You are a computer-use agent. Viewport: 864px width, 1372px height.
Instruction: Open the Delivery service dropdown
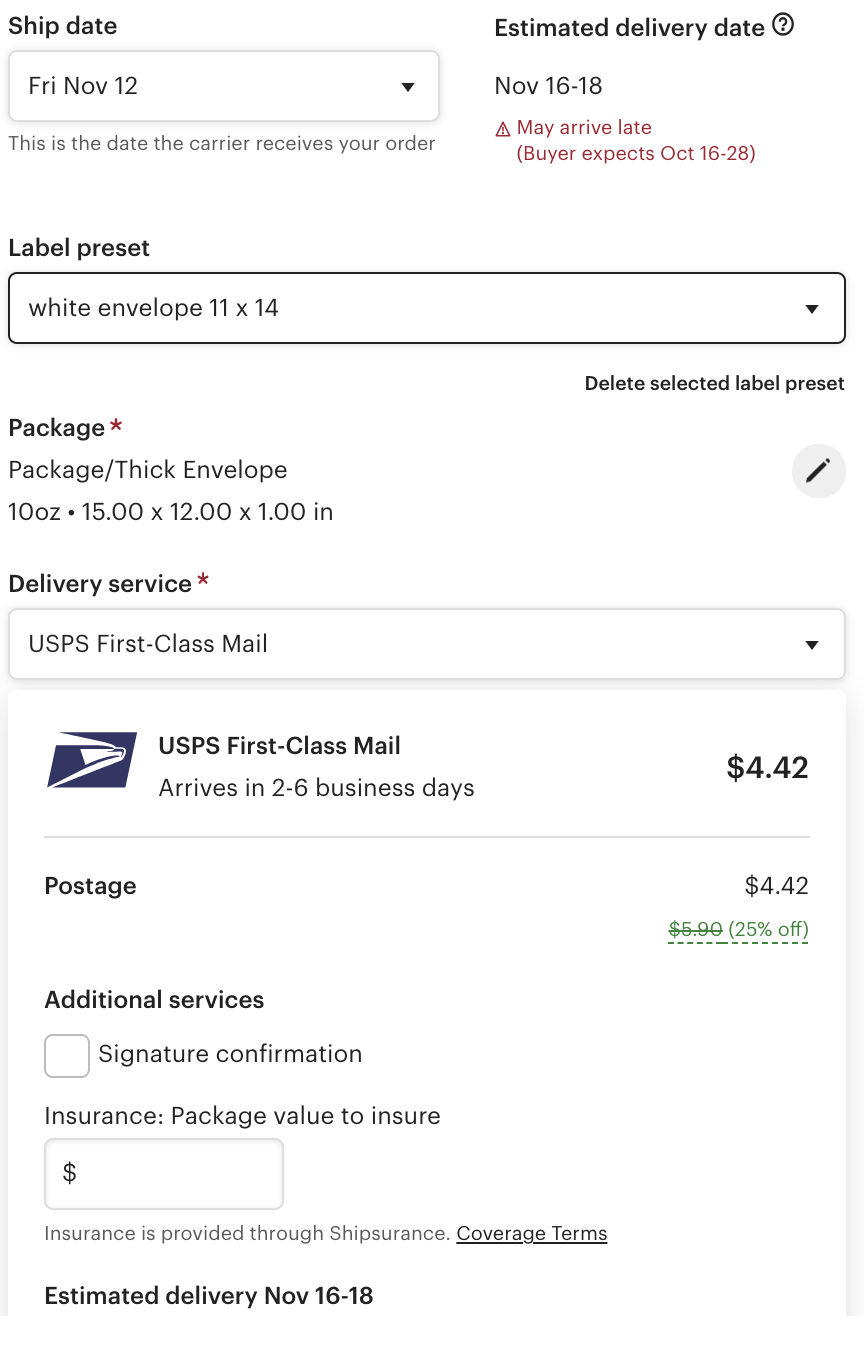click(427, 644)
